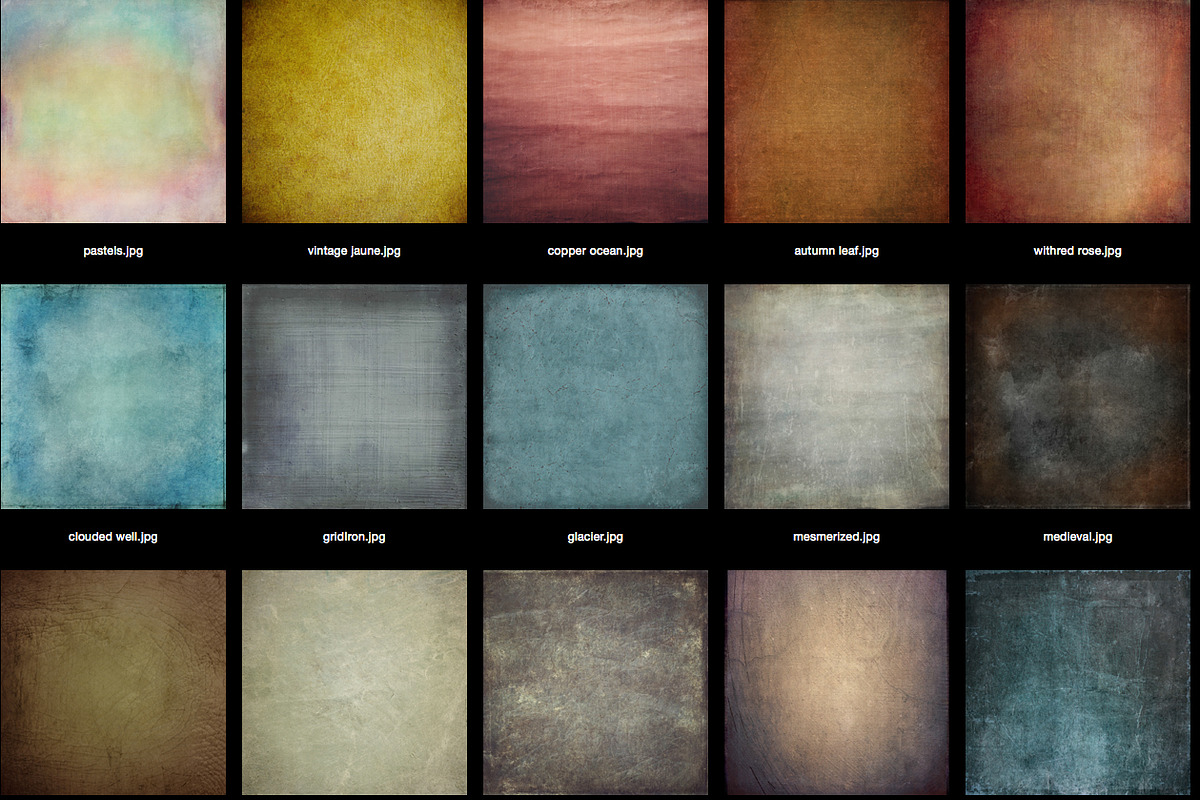
Task: Select the withred rose.jpg name label
Action: [1077, 251]
